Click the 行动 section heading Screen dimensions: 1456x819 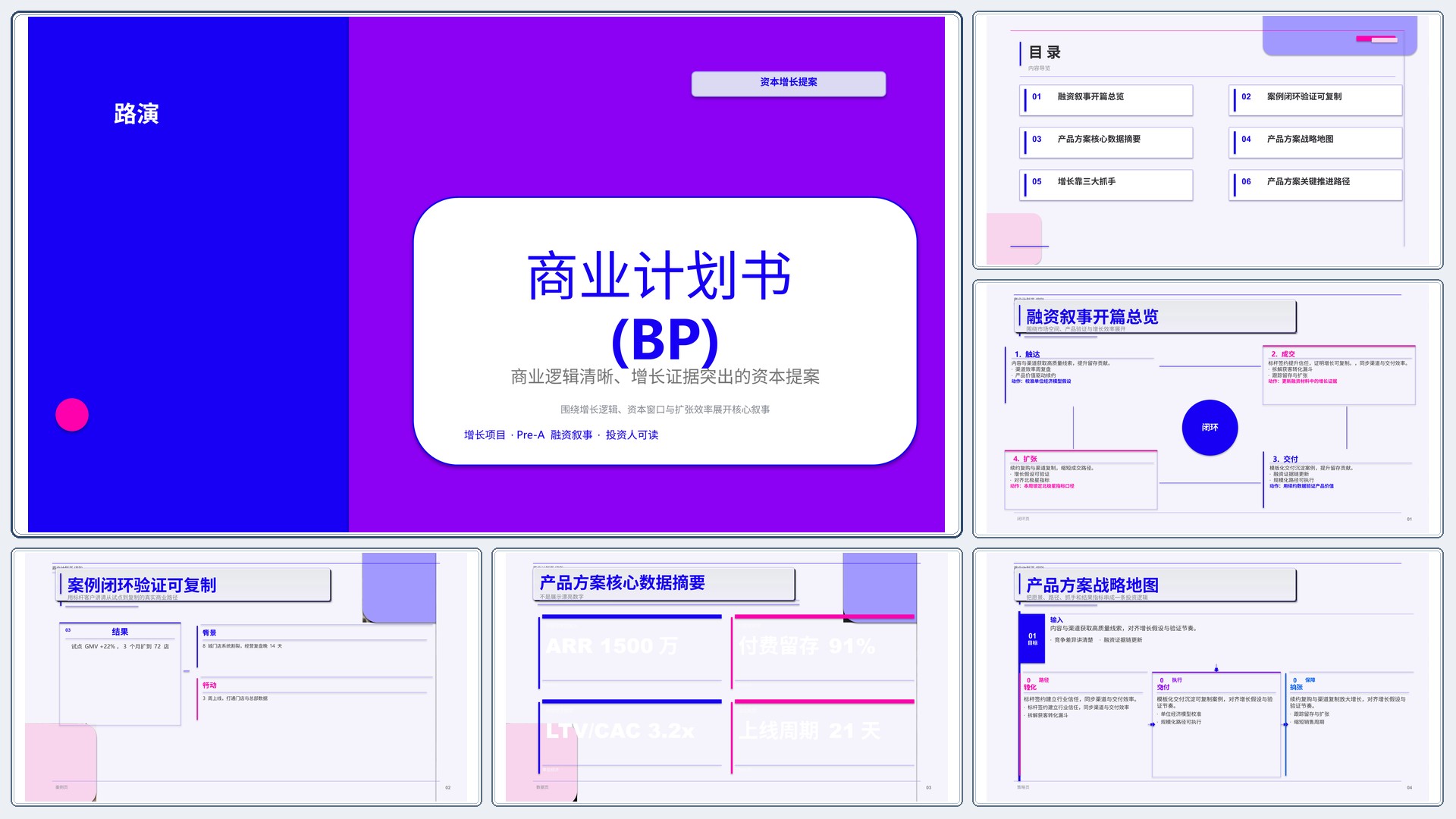(209, 685)
